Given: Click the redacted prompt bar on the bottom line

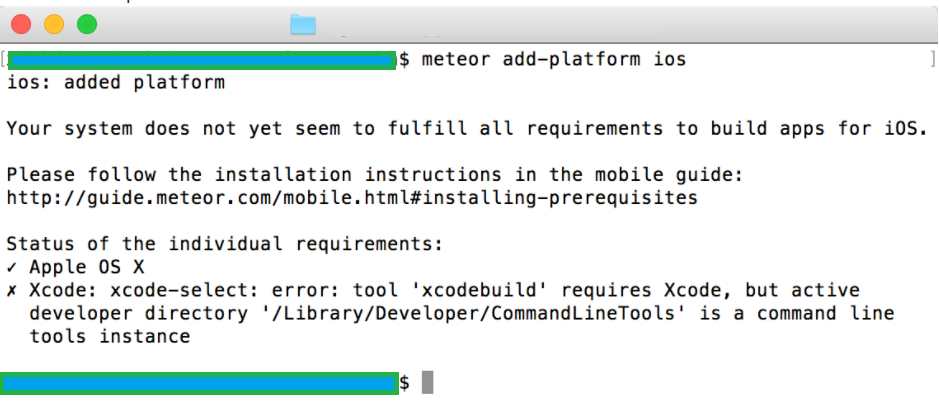Looking at the screenshot, I should (200, 382).
